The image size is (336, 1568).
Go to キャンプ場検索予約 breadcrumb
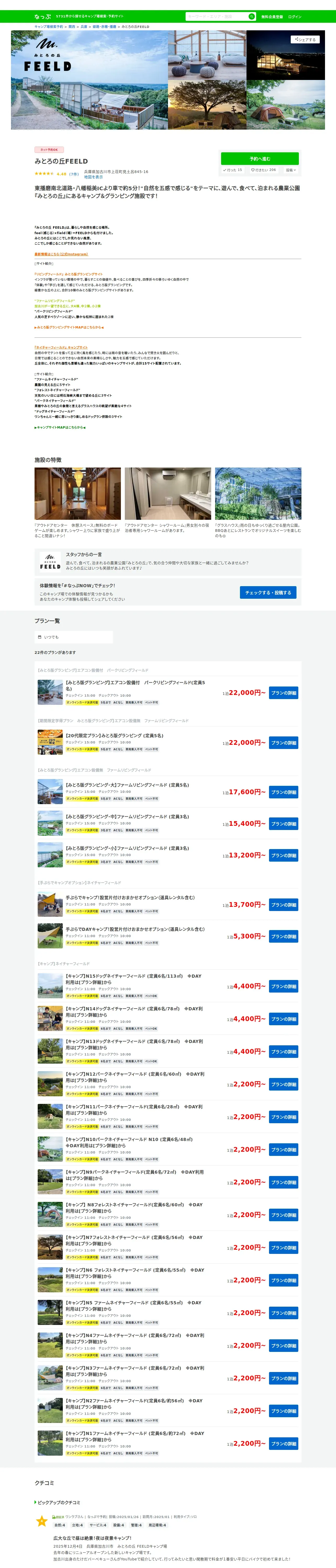pos(49,27)
